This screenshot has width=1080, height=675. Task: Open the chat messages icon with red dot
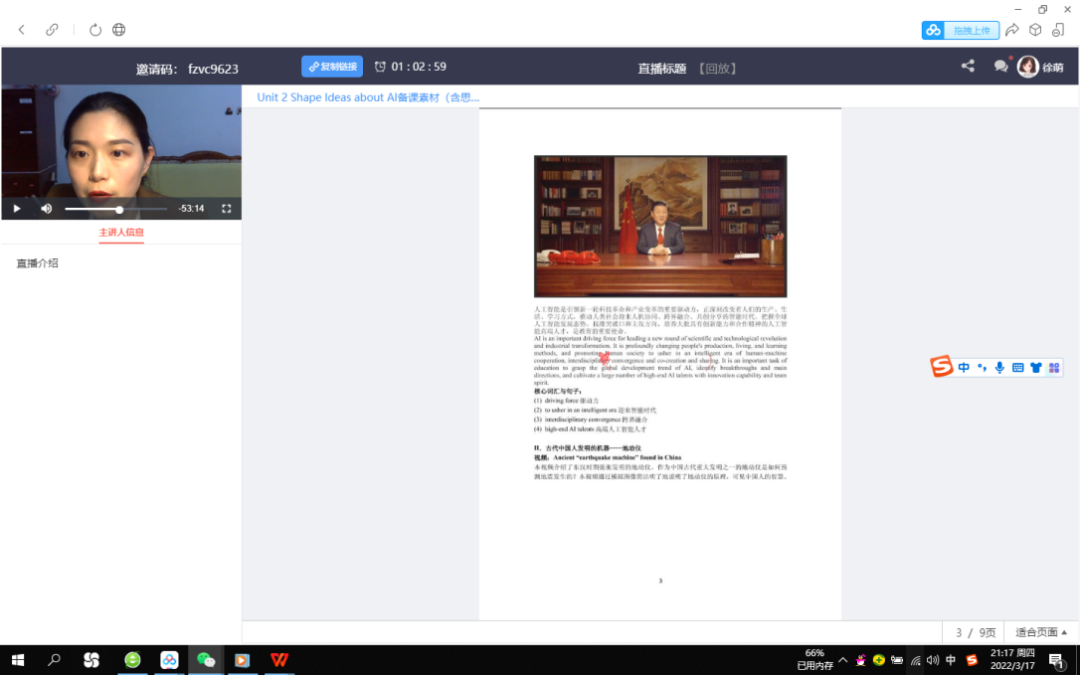(x=1000, y=65)
